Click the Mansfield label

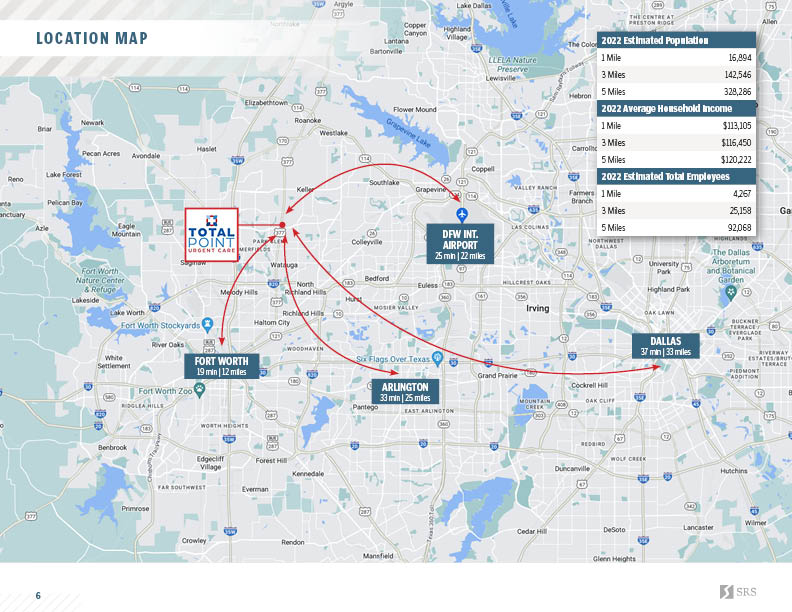tap(378, 555)
